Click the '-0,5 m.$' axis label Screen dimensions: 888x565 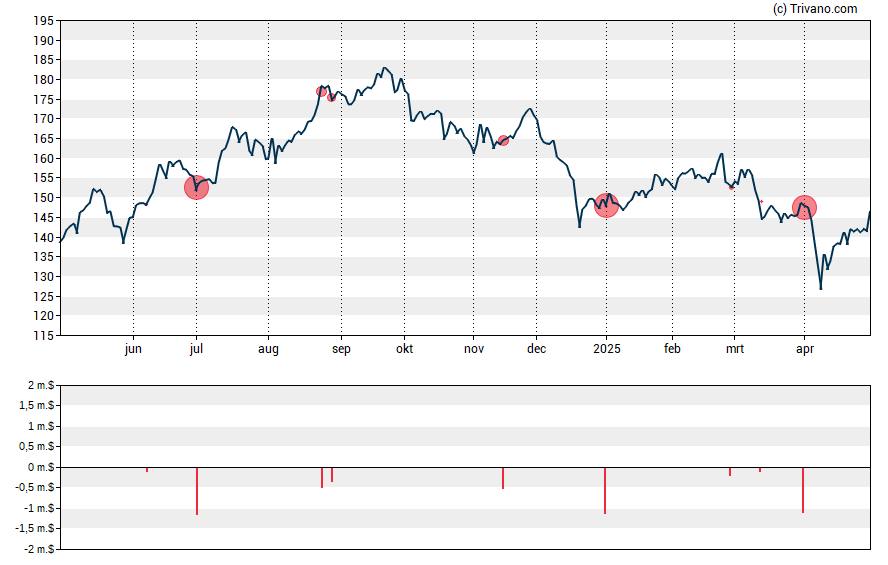(35, 487)
